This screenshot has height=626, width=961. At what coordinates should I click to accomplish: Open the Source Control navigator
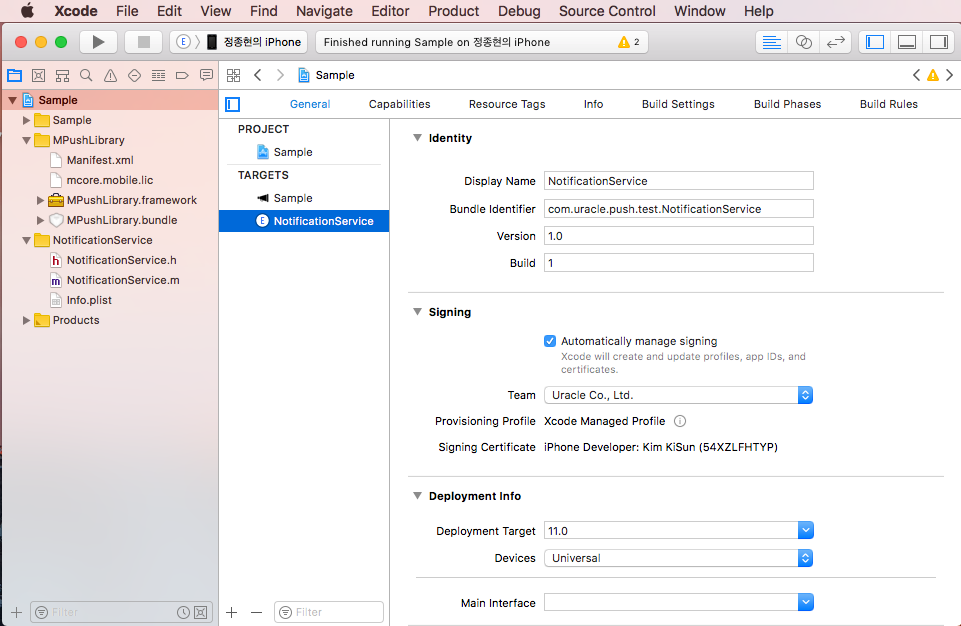point(39,75)
